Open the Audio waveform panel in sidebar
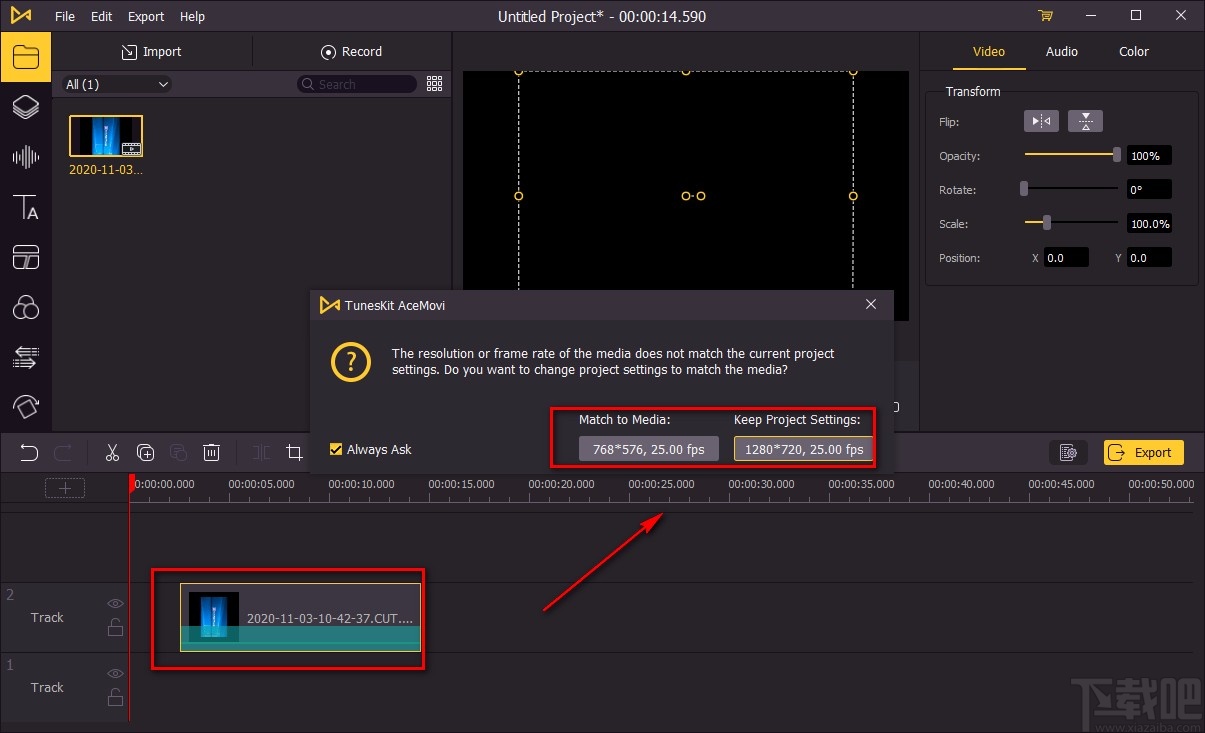1205x733 pixels. (x=26, y=157)
